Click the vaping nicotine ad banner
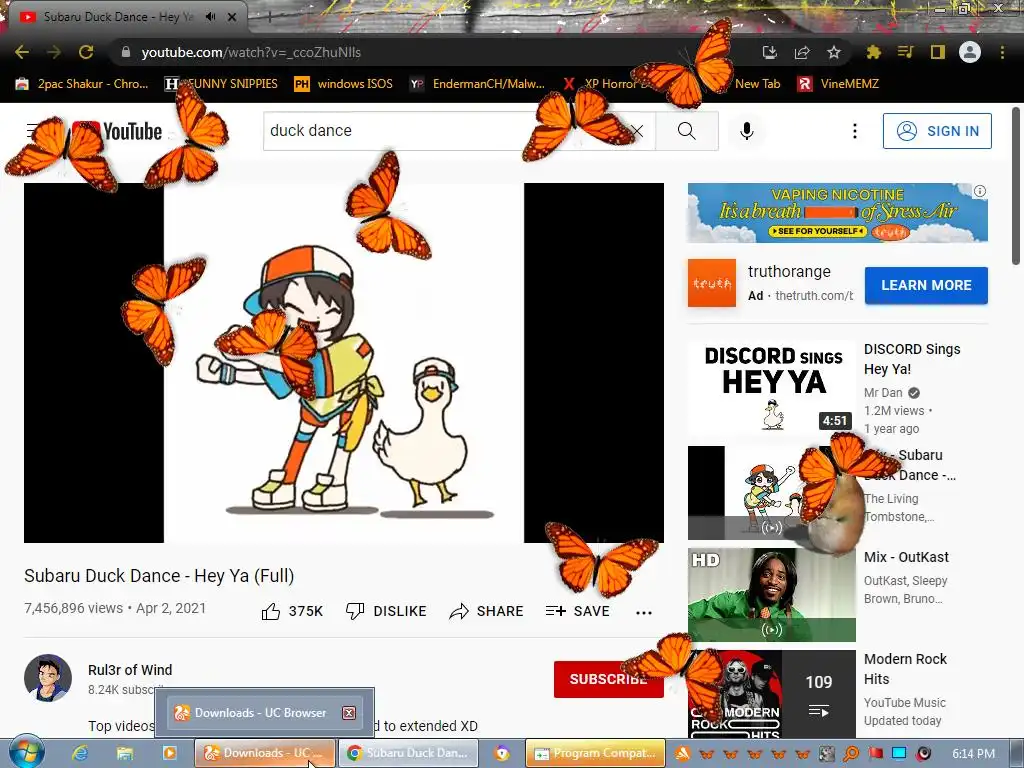The image size is (1024, 768). (x=837, y=213)
